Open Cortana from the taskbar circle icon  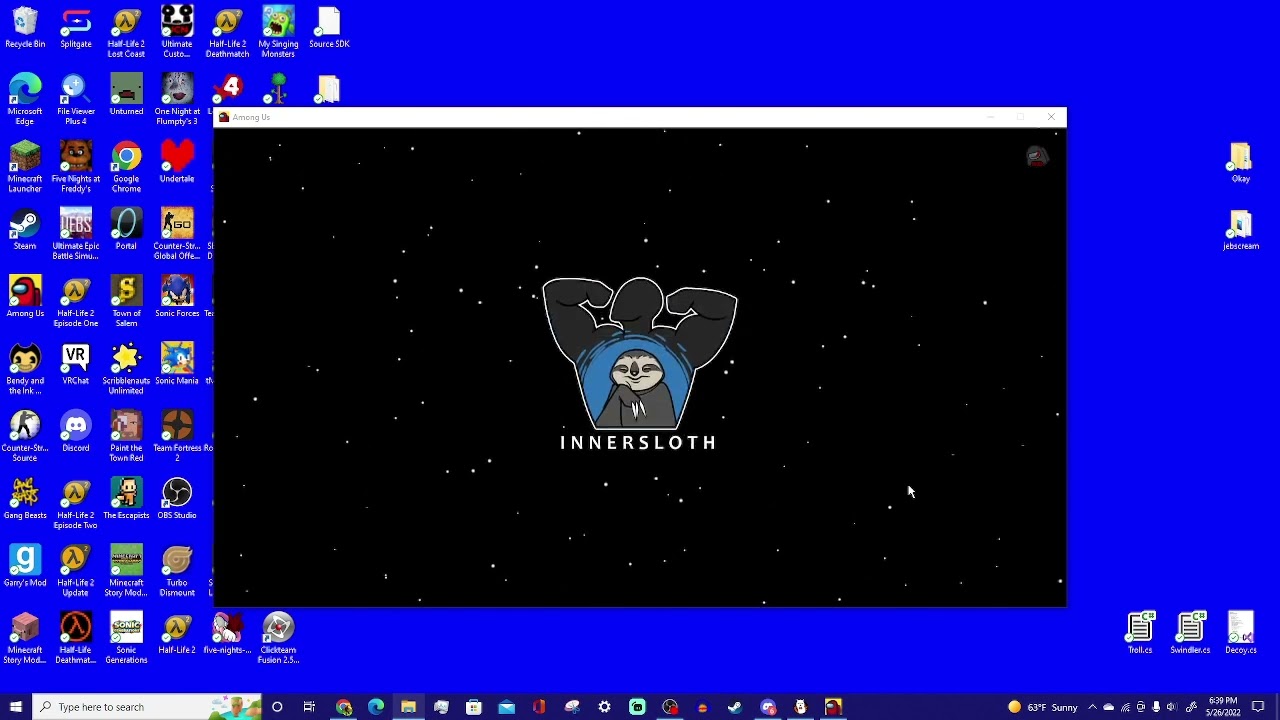(x=277, y=707)
